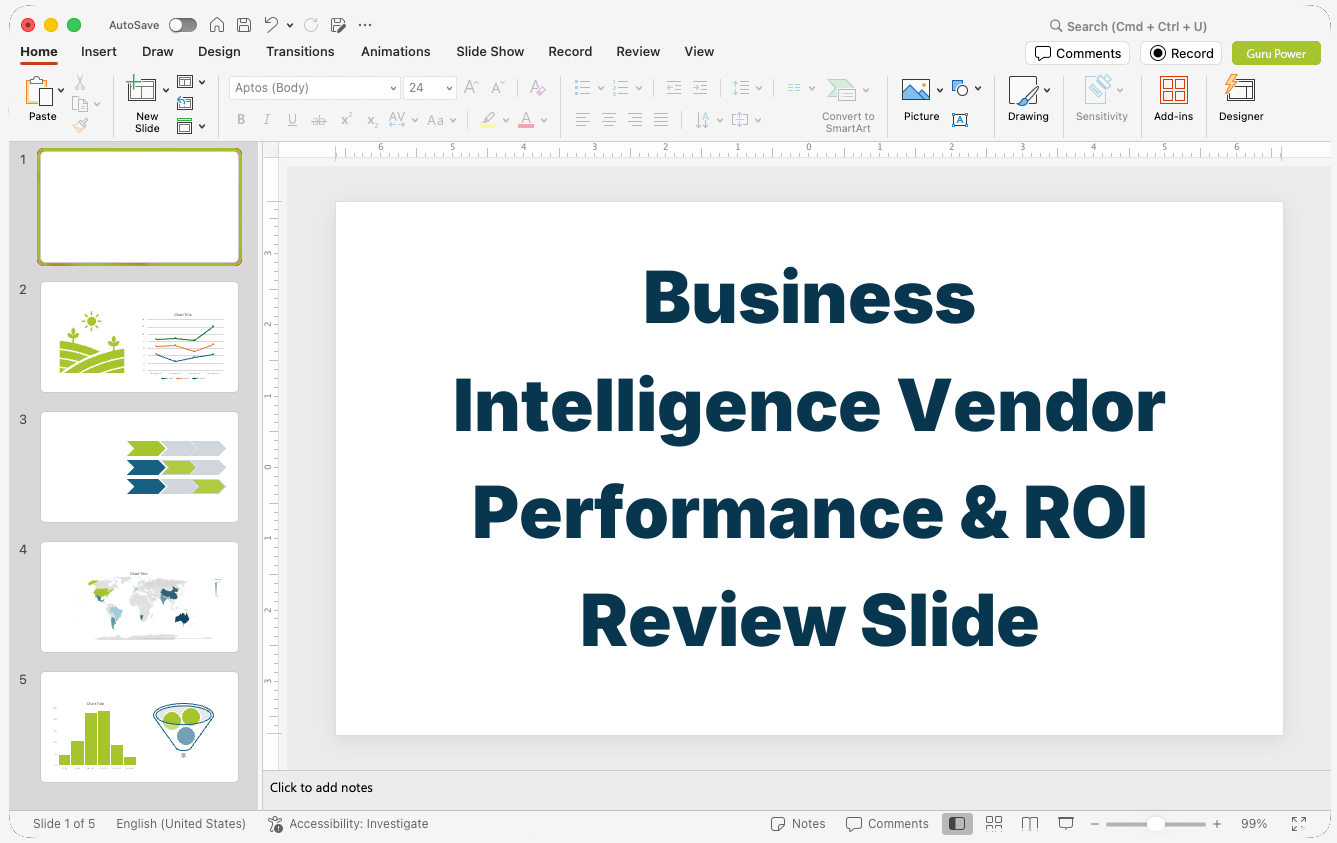Switch to Reading view
This screenshot has height=843, width=1337.
(x=1030, y=824)
